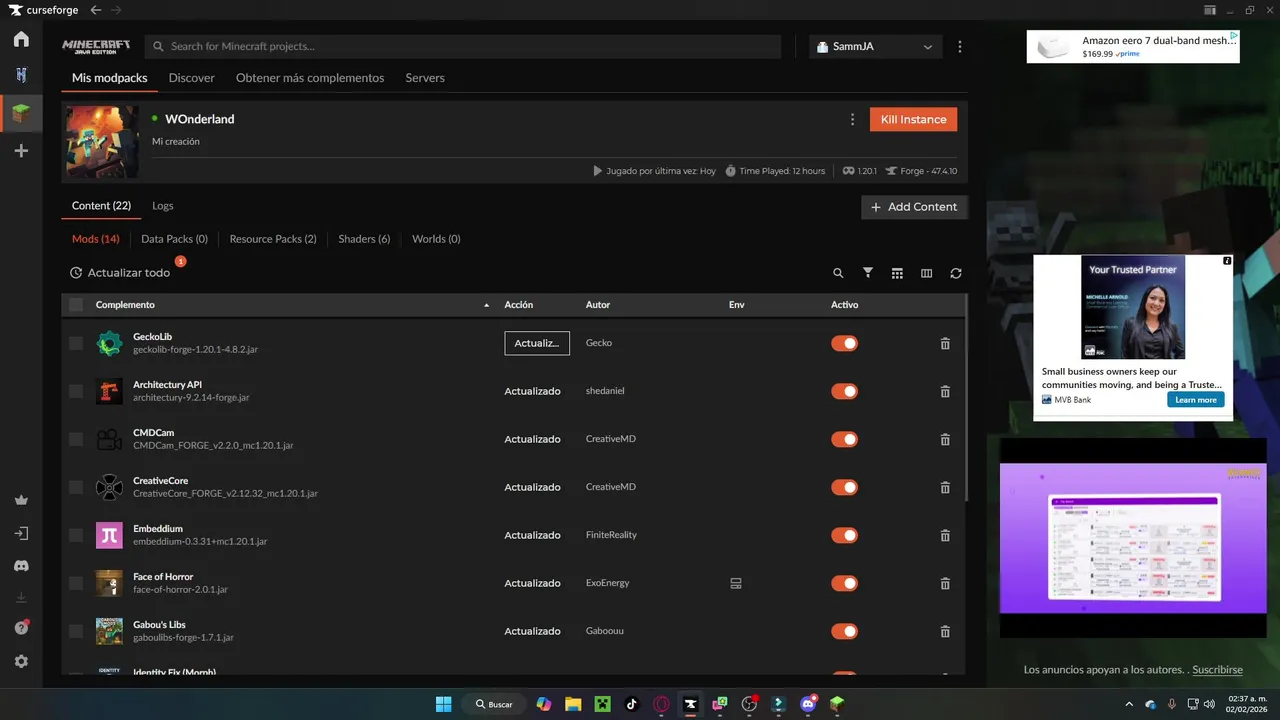Open the three-dot menu next to SammJA

point(960,47)
